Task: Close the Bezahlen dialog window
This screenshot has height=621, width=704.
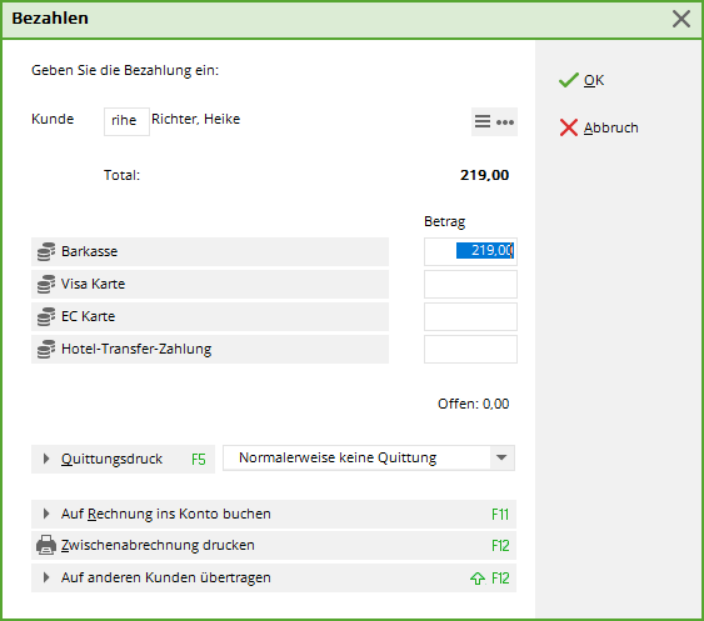Action: tap(681, 19)
